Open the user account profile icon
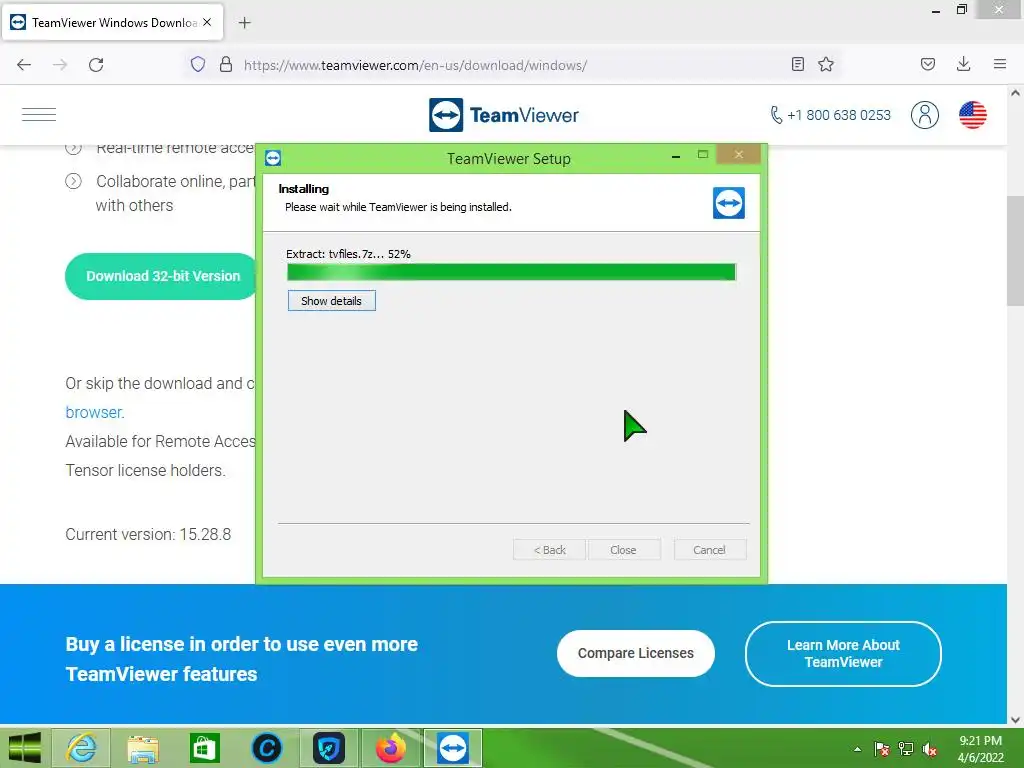The image size is (1024, 768). 925,115
